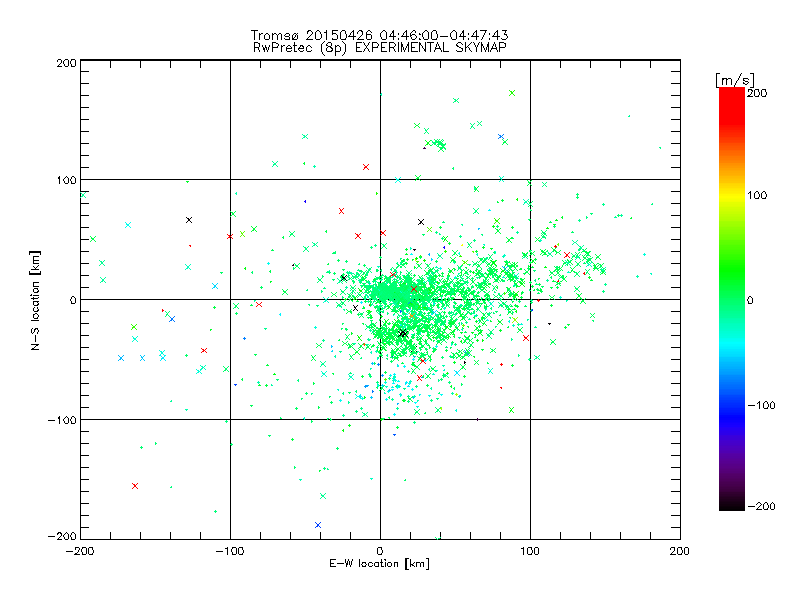Click the colorbar value label '-100'

click(x=761, y=406)
